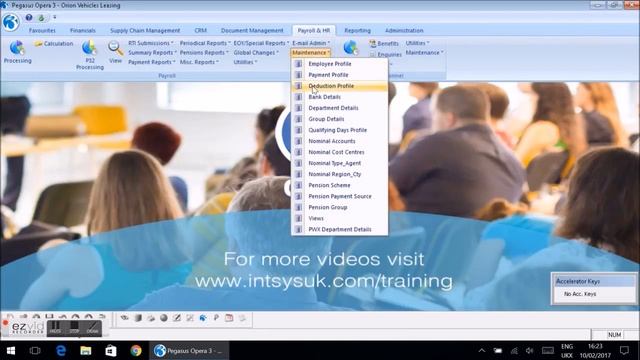
Task: Select Nominal Accounts menu item
Action: coord(340,141)
